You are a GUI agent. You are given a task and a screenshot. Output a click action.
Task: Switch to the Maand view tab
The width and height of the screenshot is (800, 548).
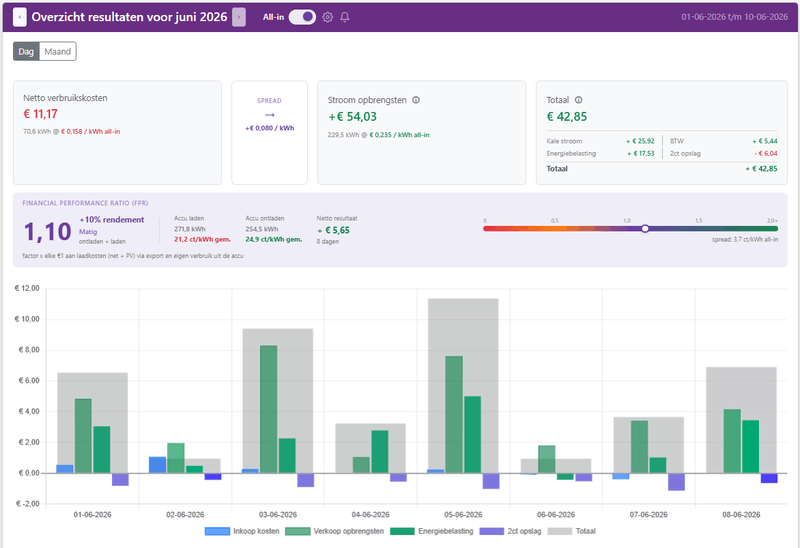point(58,52)
